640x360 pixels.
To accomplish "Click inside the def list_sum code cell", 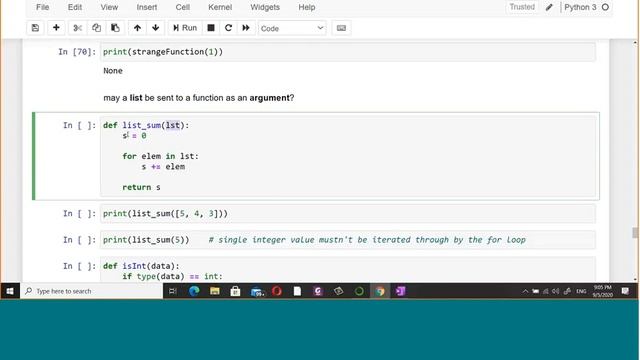I will 348,156.
